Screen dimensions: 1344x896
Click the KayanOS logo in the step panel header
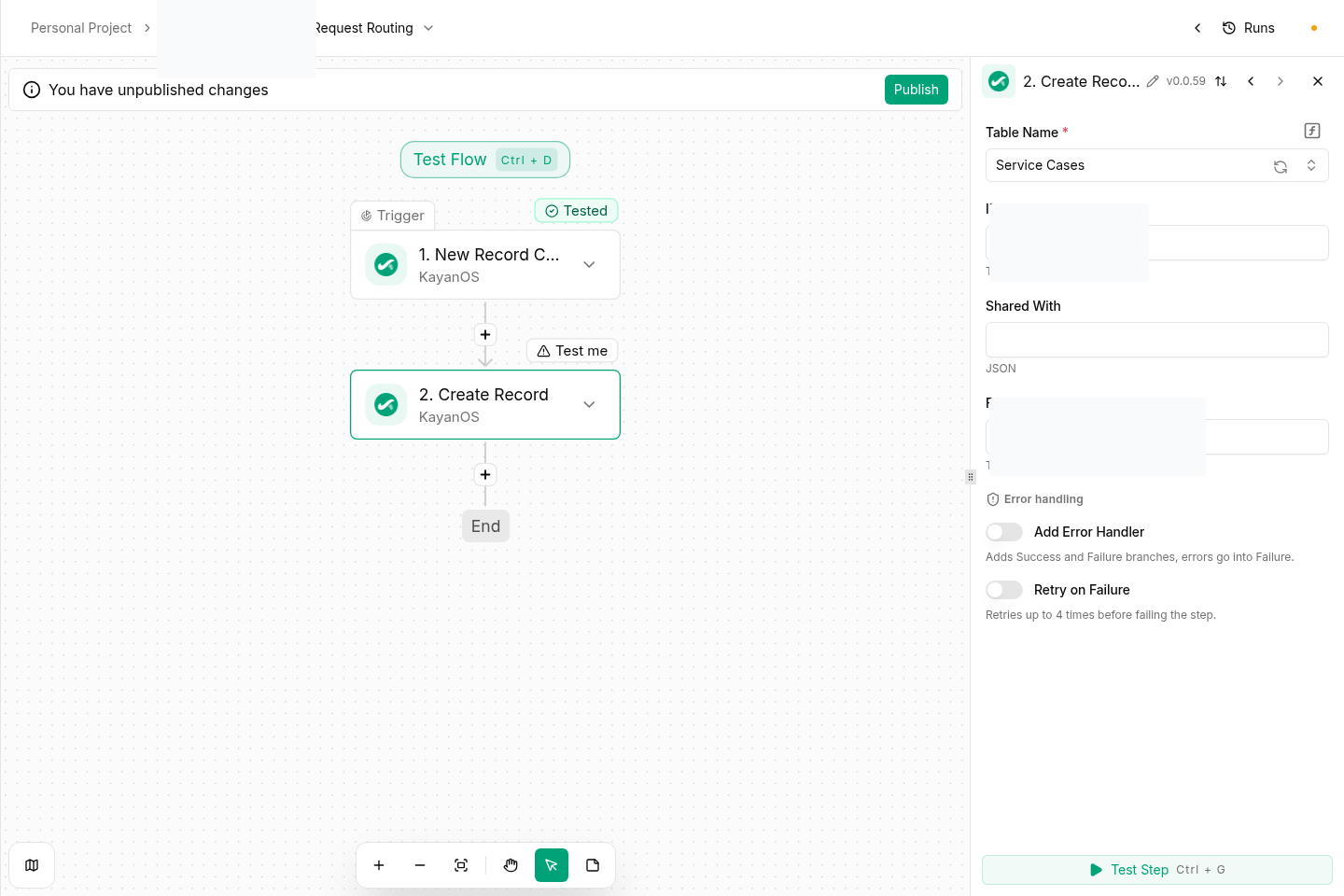pos(999,81)
